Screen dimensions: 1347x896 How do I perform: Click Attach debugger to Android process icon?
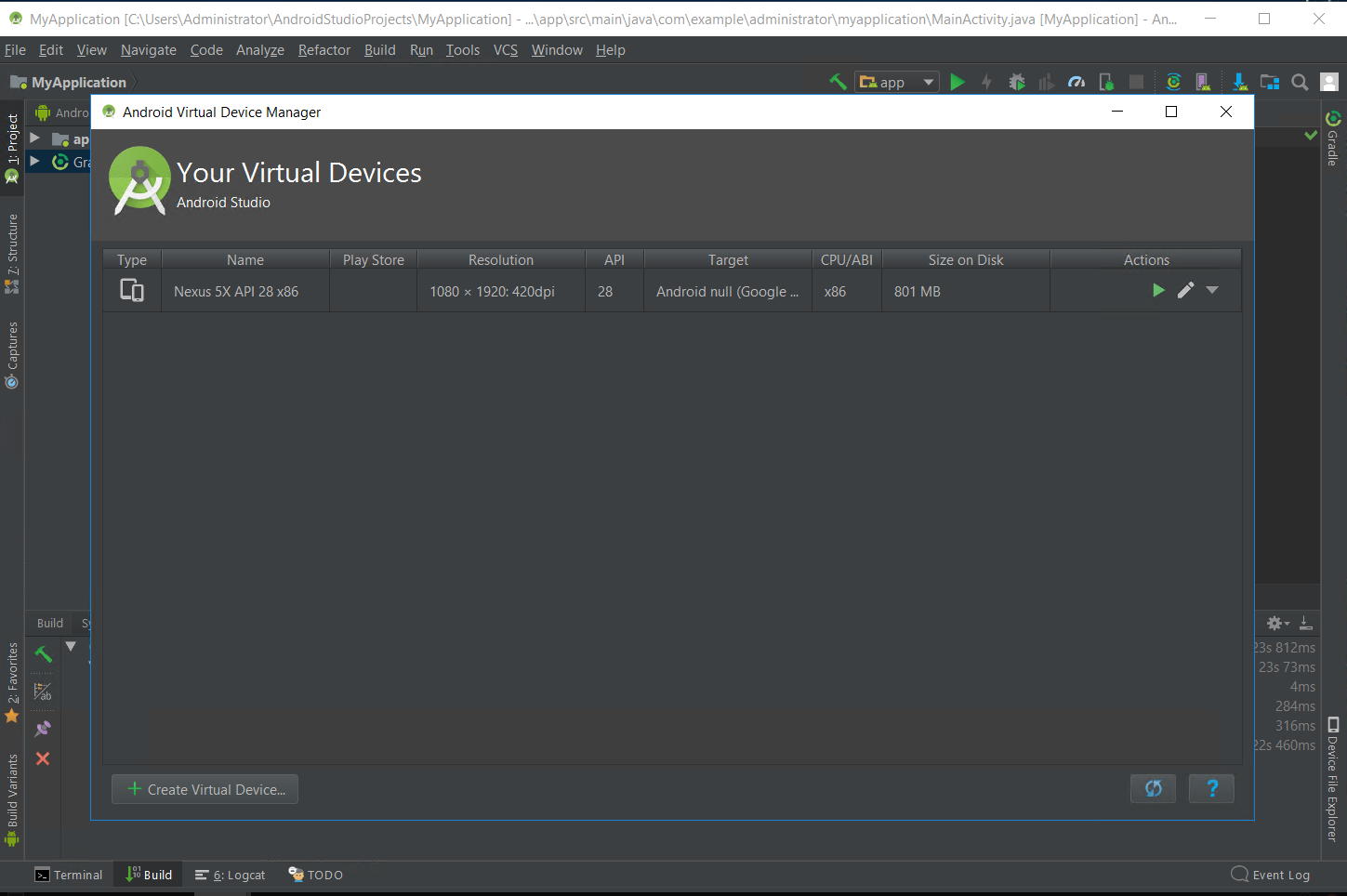click(x=1106, y=82)
